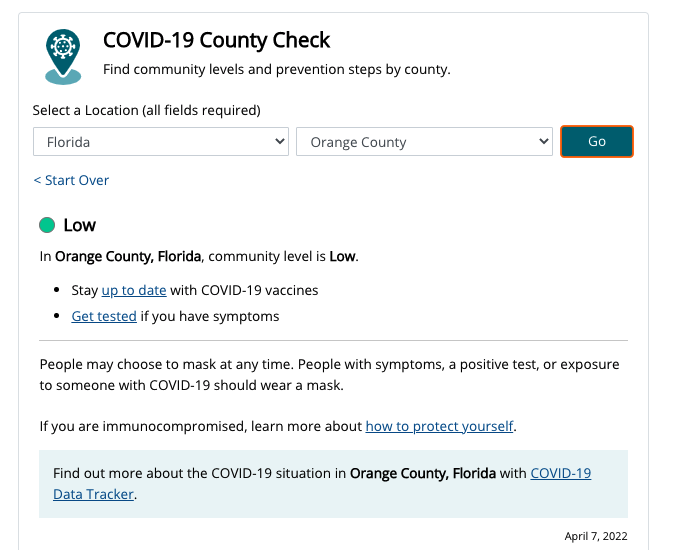Screen dimensions: 676x550
Task: Click the "Select a Location" field label
Action: (146, 110)
